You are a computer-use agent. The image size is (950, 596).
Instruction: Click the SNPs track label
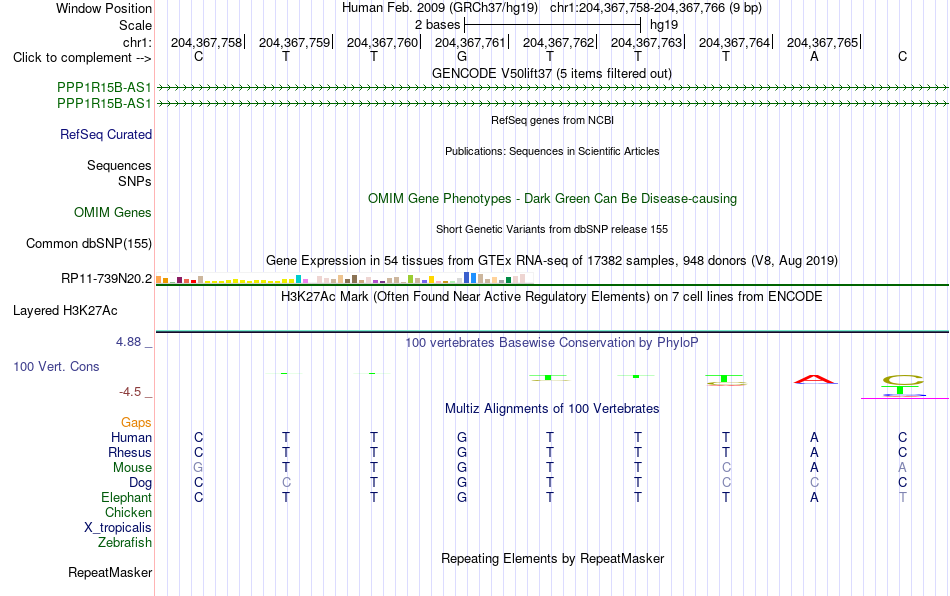pyautogui.click(x=135, y=182)
